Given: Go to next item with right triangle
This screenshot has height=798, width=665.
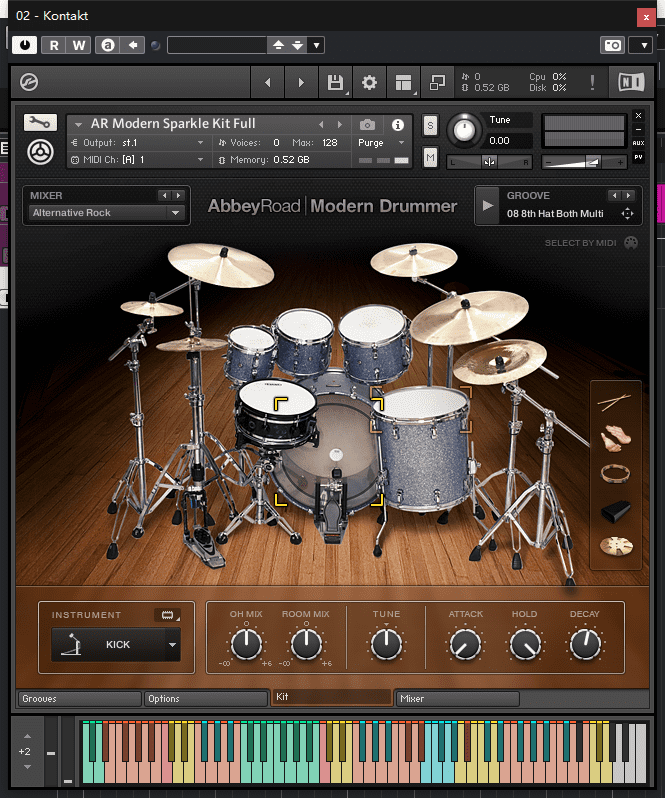Looking at the screenshot, I should coord(301,82).
